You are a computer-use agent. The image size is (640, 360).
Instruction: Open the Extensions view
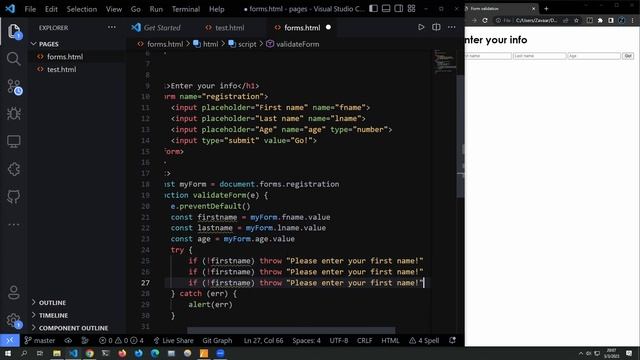click(13, 169)
